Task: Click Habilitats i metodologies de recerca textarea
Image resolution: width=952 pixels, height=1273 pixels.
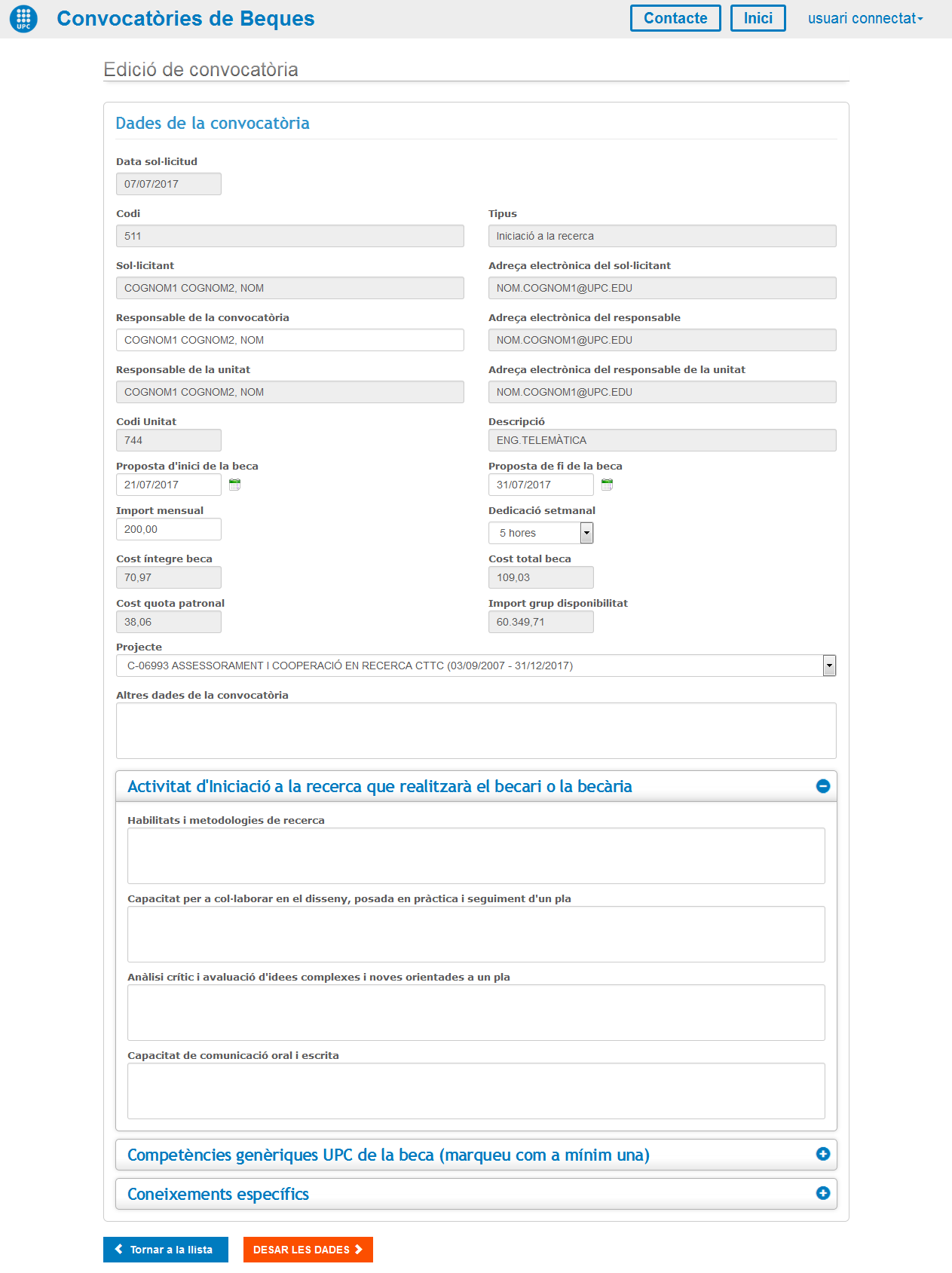Action: click(x=476, y=855)
